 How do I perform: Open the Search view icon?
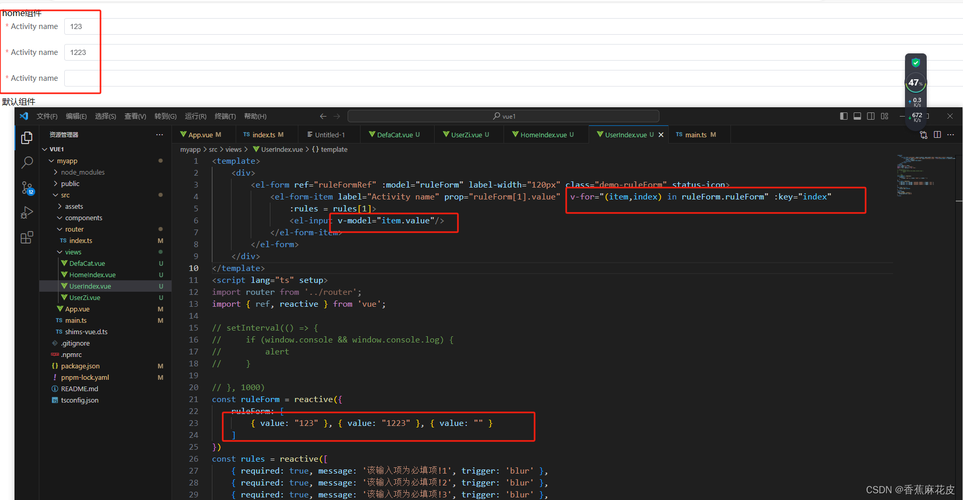(26, 161)
